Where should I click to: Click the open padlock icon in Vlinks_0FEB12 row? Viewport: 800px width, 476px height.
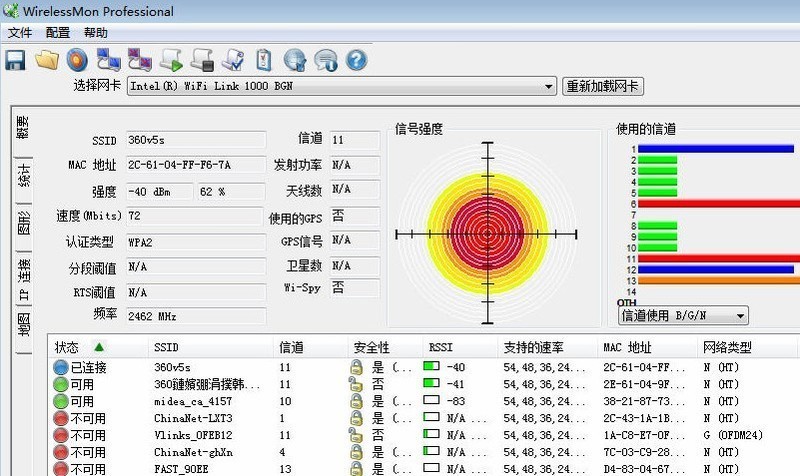[355, 435]
